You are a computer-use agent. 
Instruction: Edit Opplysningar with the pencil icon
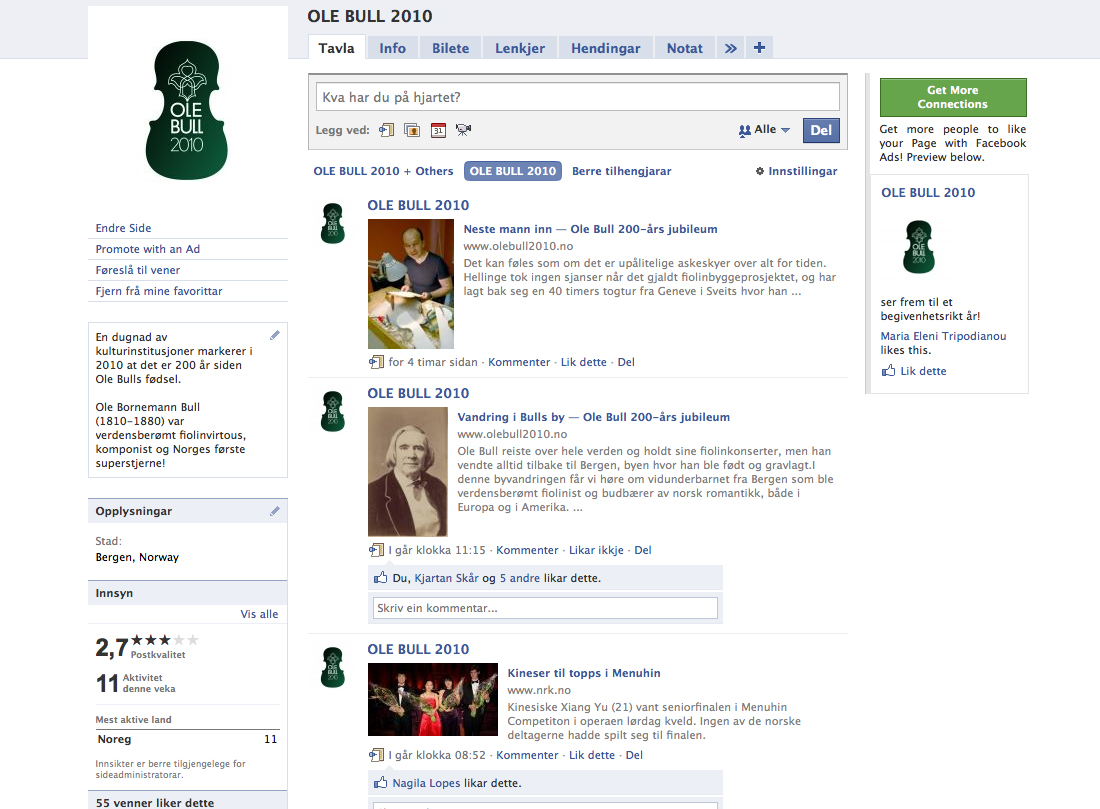274,512
